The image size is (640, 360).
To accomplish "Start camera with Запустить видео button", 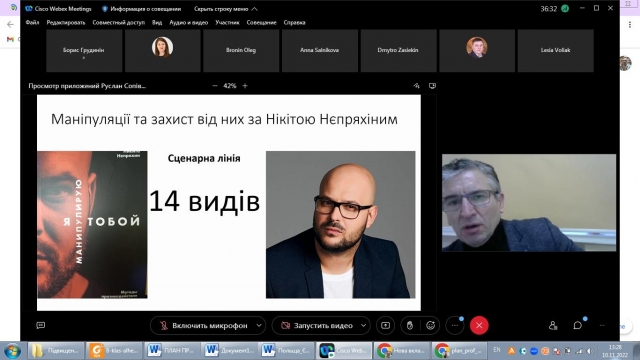I will pyautogui.click(x=317, y=325).
